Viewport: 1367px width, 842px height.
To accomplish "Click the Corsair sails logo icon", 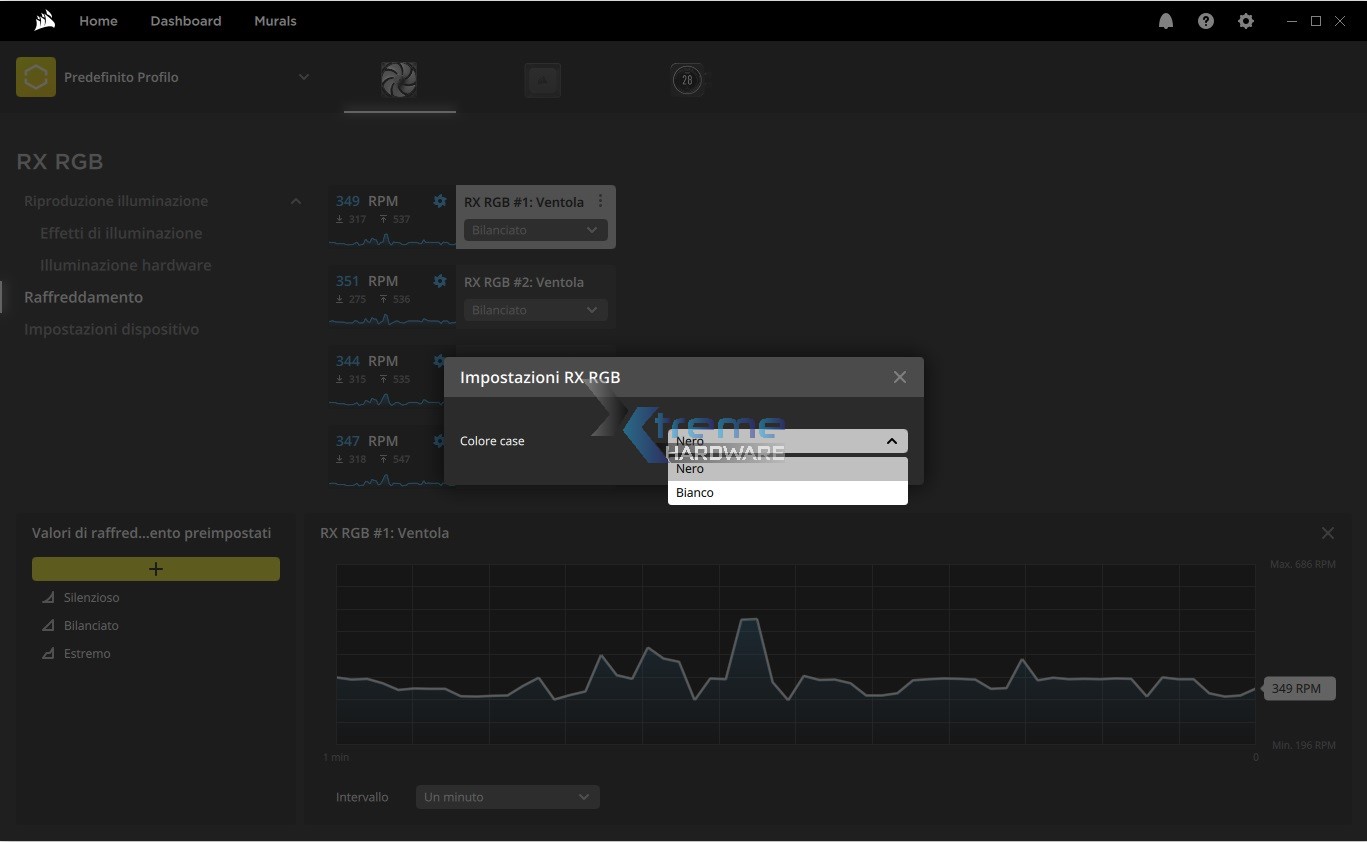I will (44, 21).
